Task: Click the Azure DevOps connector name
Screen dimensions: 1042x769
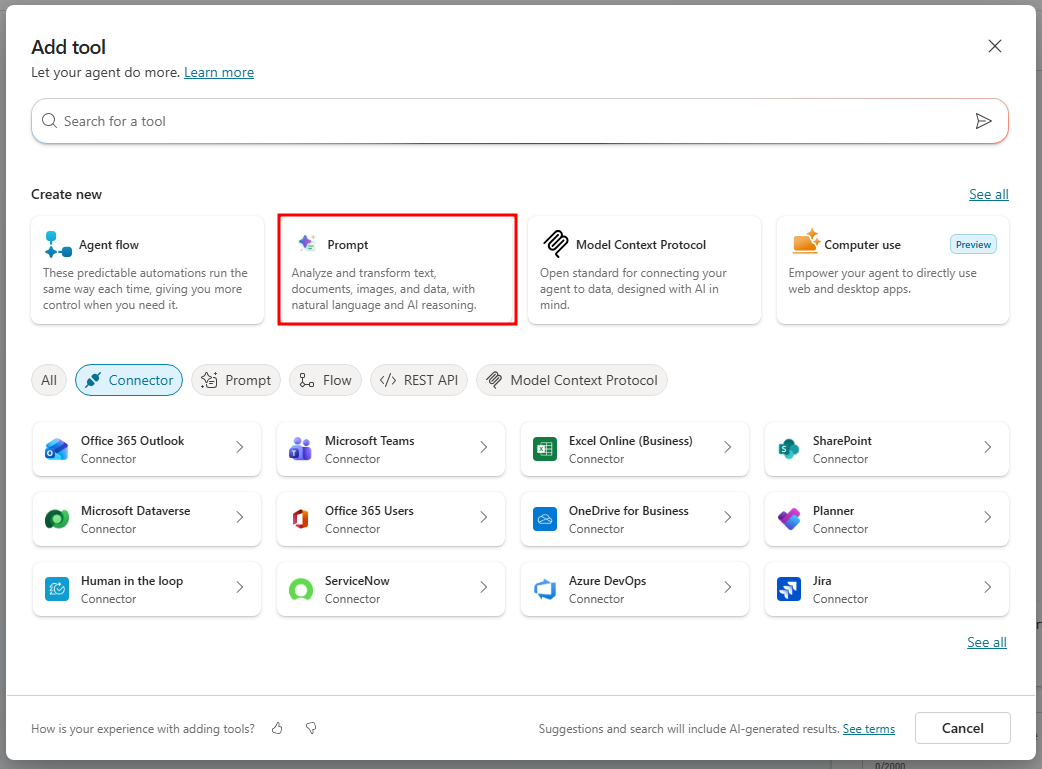Action: [x=607, y=581]
